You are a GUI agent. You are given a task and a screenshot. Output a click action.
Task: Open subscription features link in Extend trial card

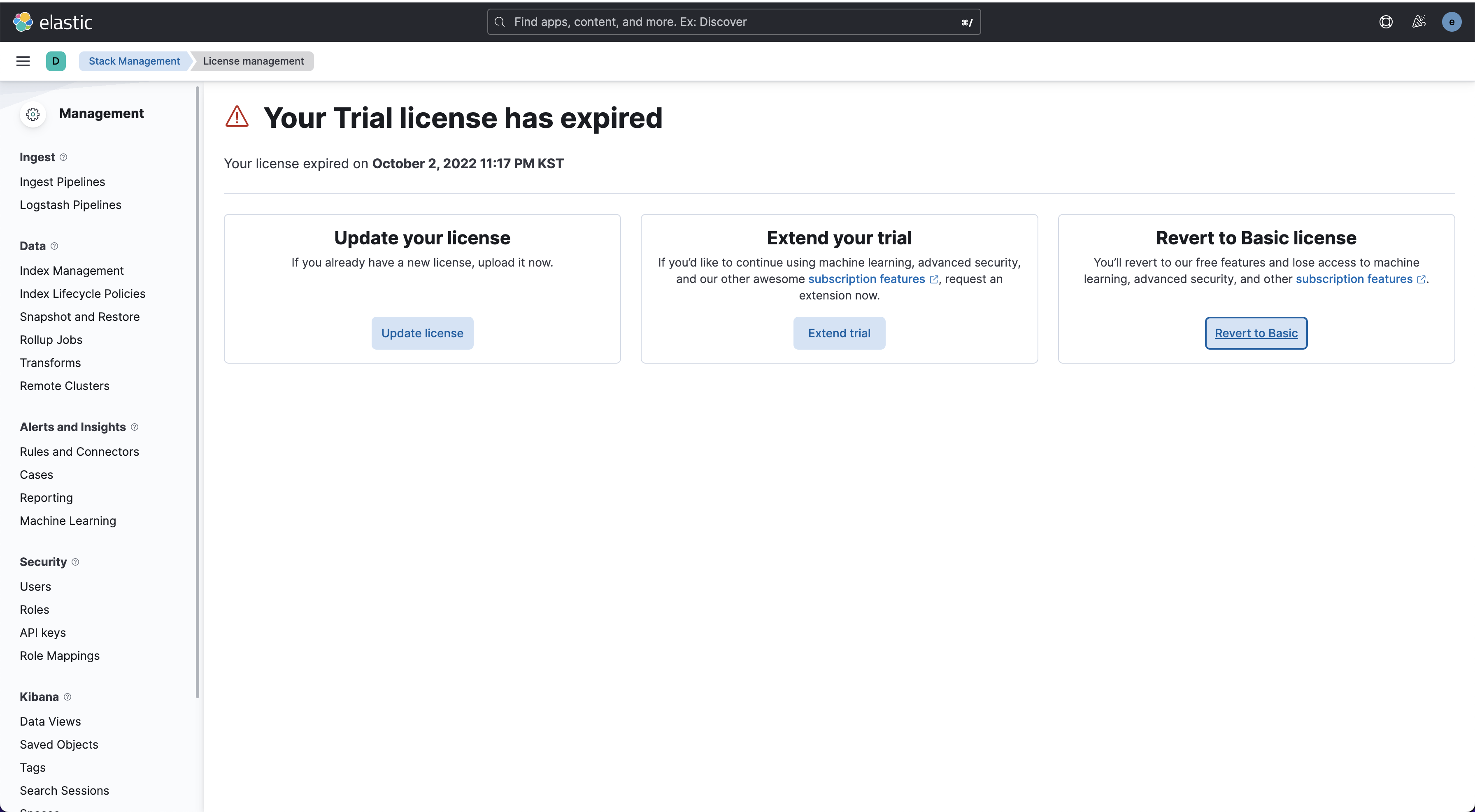click(x=866, y=278)
